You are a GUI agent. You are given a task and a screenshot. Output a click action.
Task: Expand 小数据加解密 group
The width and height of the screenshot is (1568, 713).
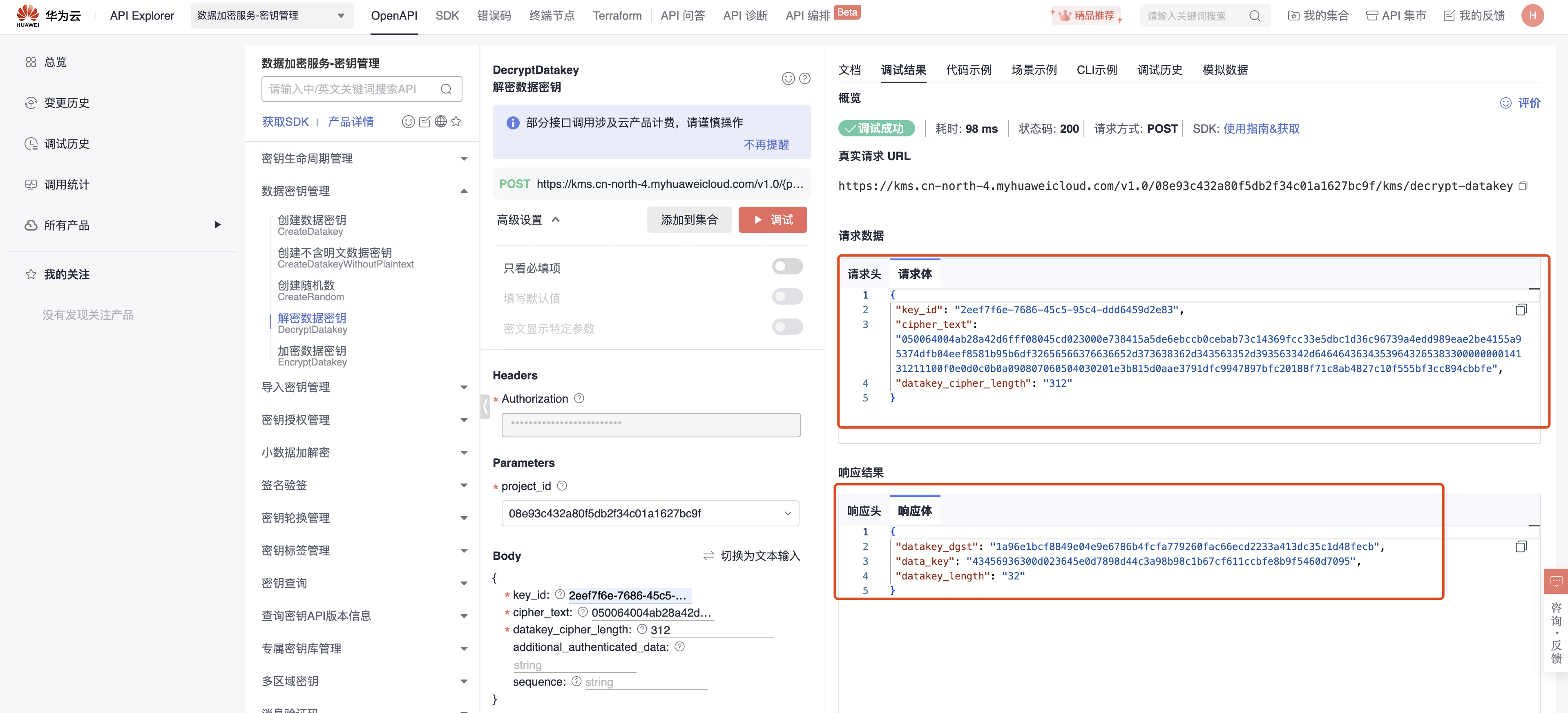(364, 452)
